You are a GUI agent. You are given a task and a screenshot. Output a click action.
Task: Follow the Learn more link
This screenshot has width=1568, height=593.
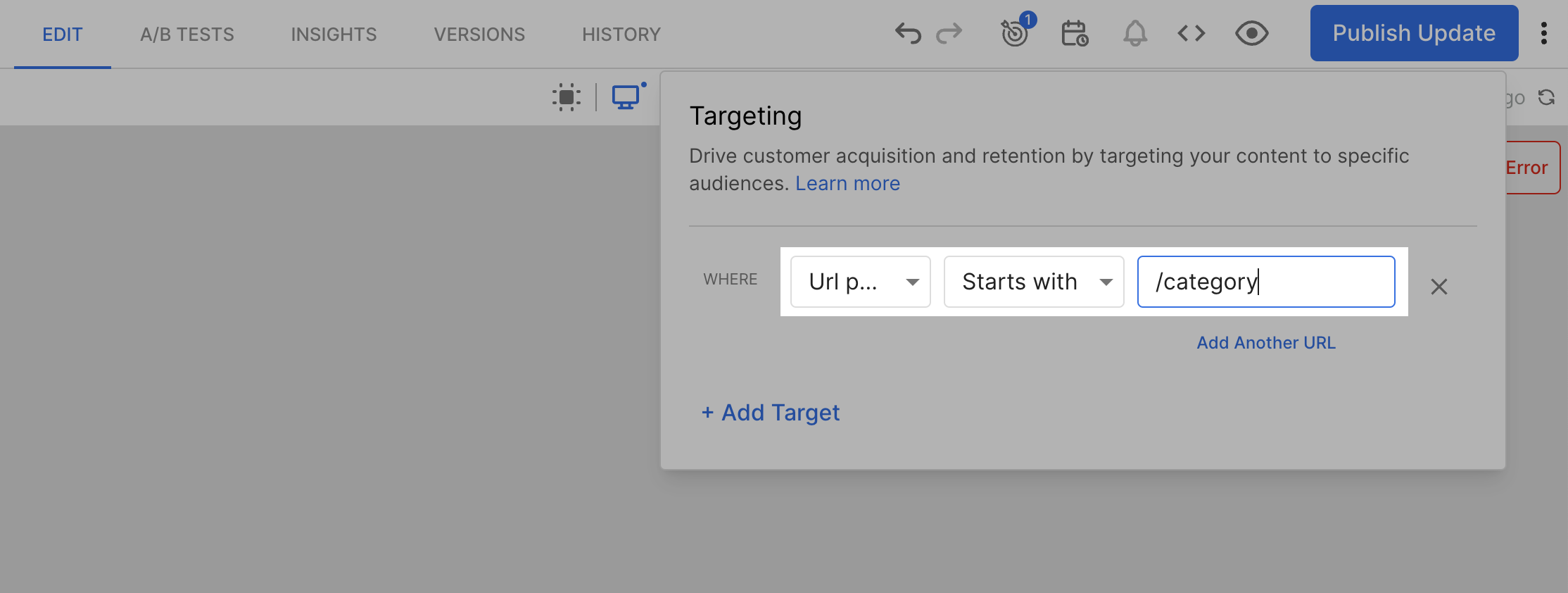847,183
